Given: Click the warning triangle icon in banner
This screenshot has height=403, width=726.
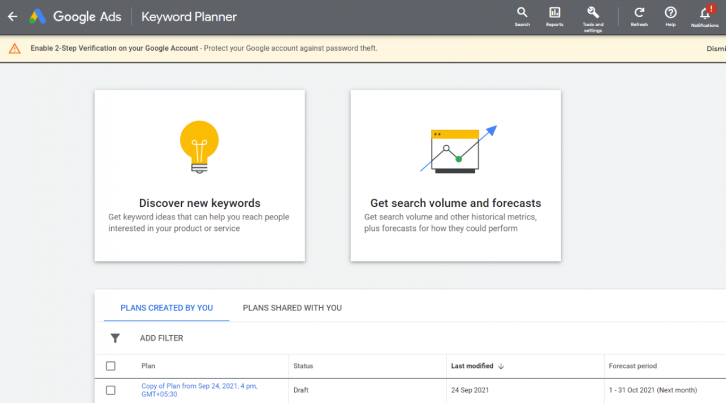Looking at the screenshot, I should [15, 48].
